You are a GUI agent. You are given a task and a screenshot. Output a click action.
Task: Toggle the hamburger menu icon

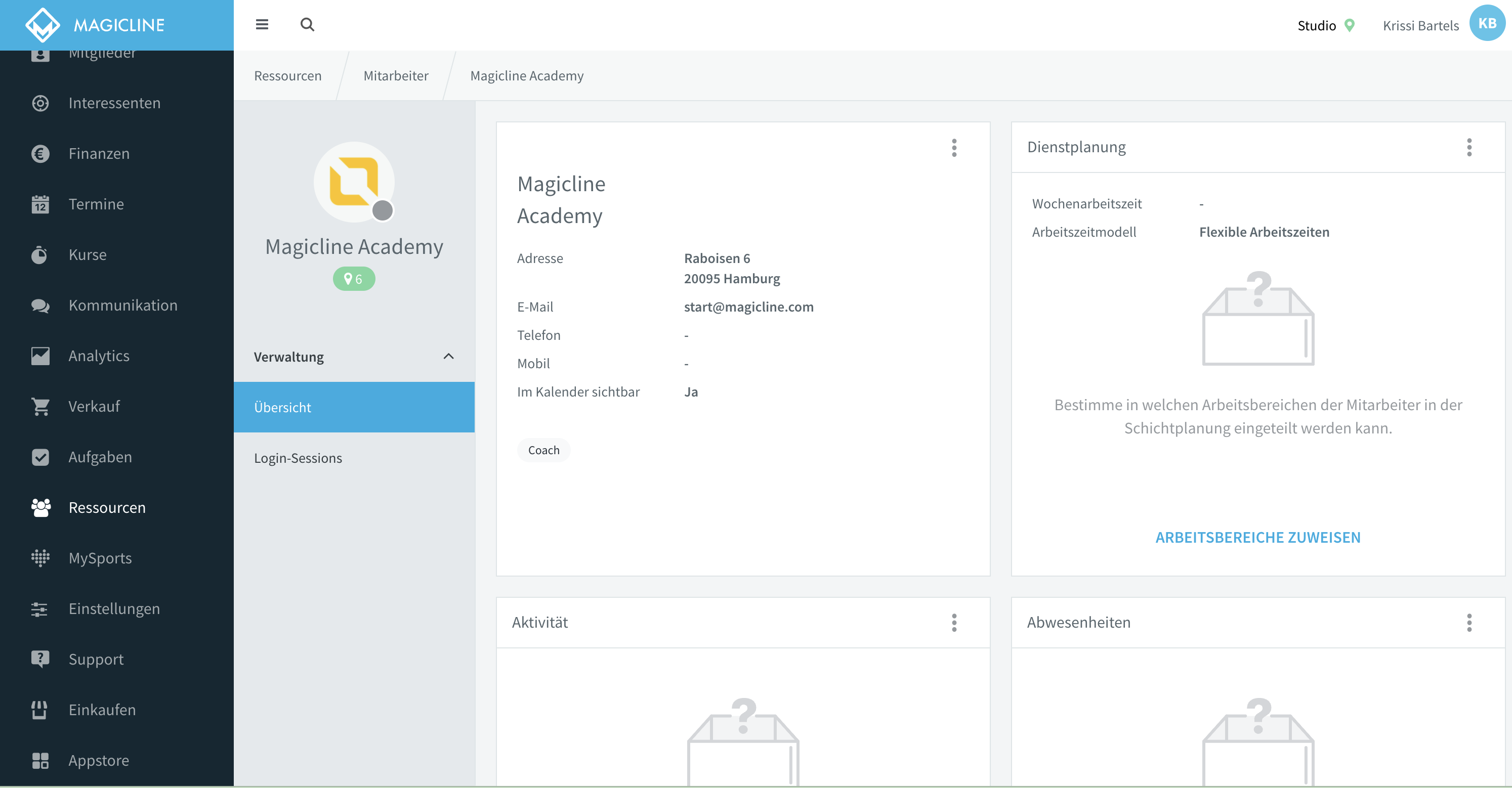click(262, 25)
